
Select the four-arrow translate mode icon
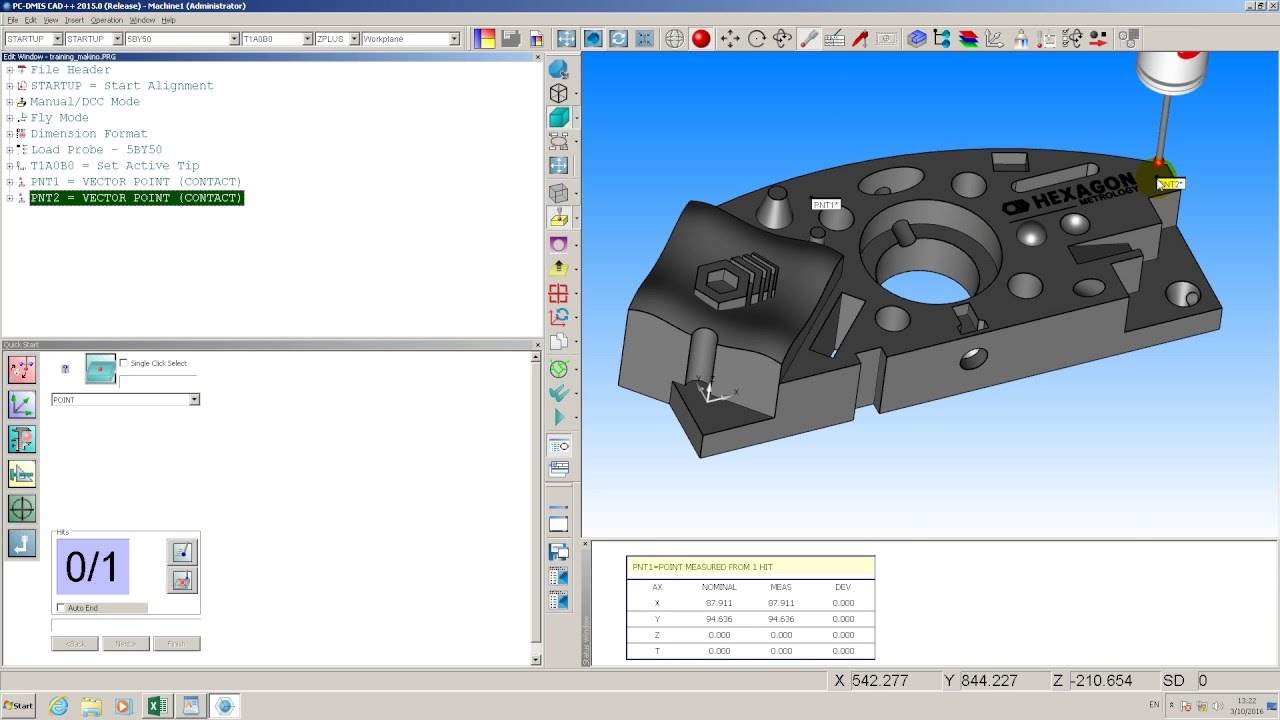(730, 38)
